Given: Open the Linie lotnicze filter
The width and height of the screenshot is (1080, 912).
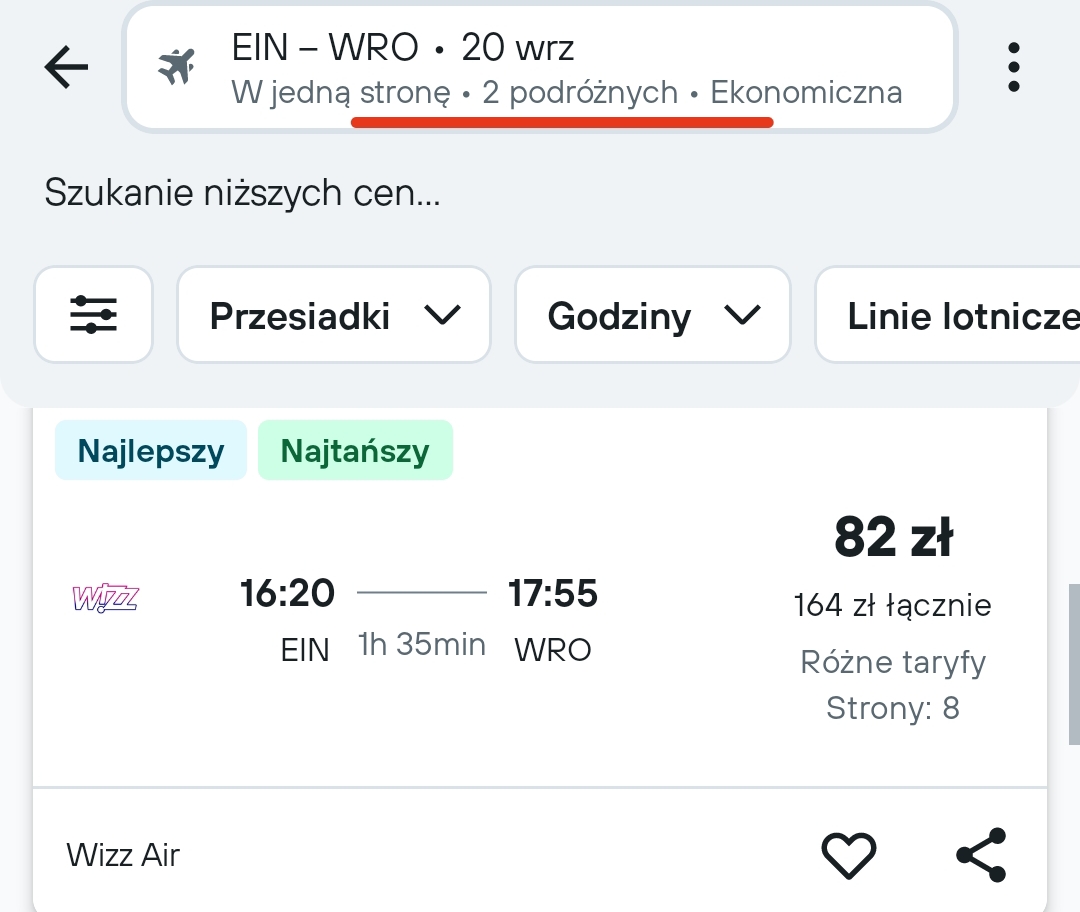Looking at the screenshot, I should pyautogui.click(x=948, y=315).
